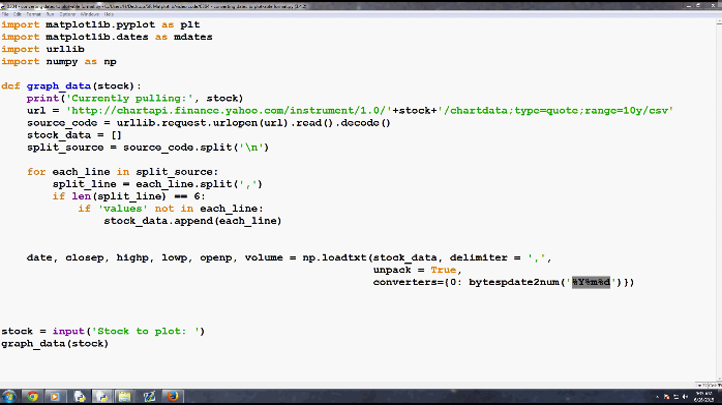
Task: Click the 'stock_data.append(each_line)' line
Action: pyautogui.click(x=192, y=221)
